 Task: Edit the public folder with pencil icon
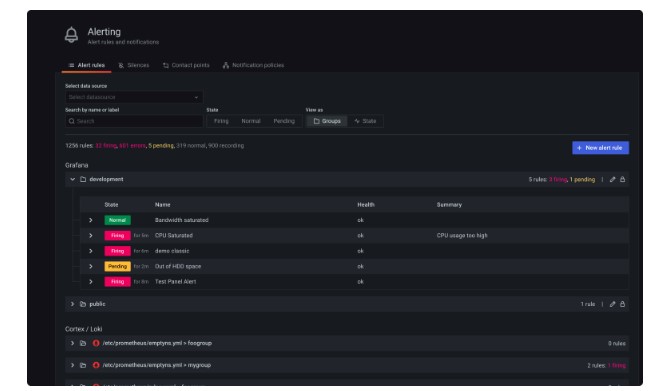click(612, 304)
